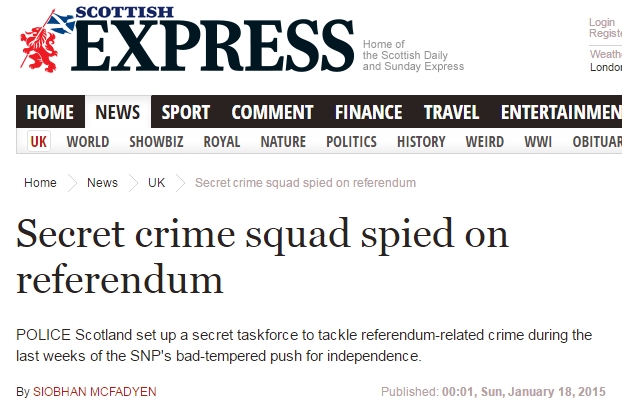Click the Home breadcrumb link
Image resolution: width=622 pixels, height=406 pixels.
pyautogui.click(x=40, y=183)
